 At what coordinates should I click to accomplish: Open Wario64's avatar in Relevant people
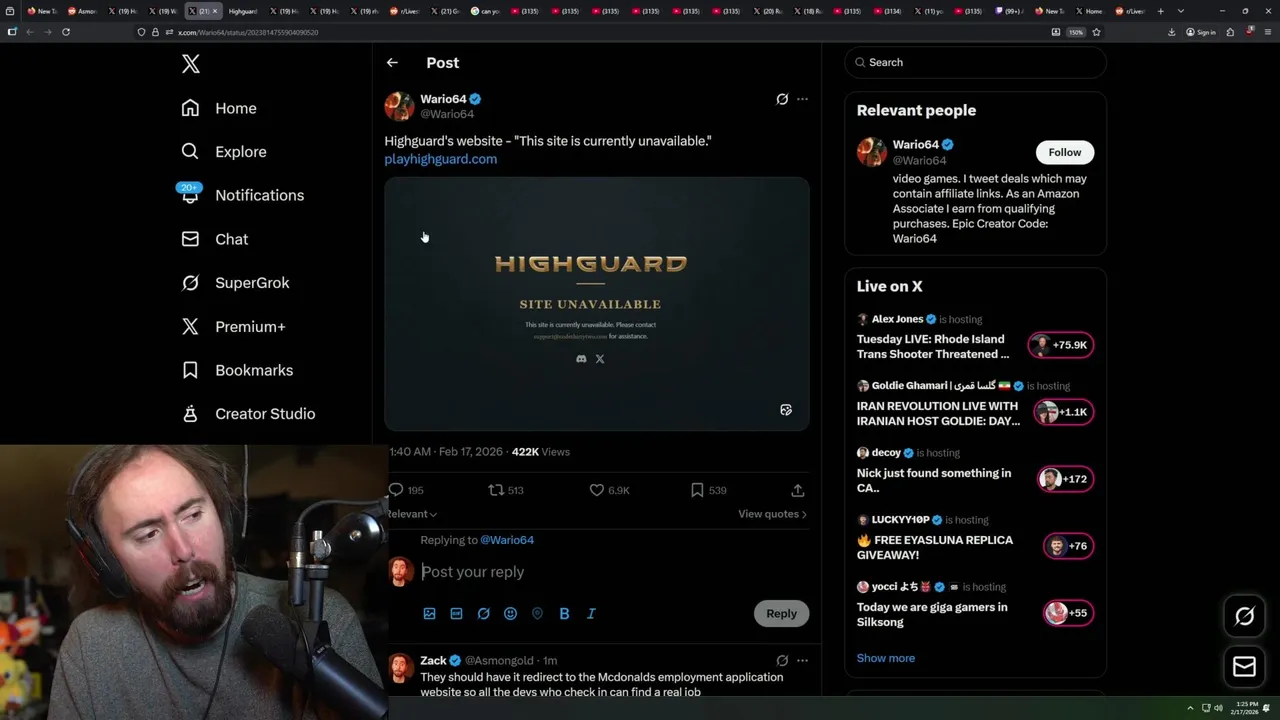[872, 152]
